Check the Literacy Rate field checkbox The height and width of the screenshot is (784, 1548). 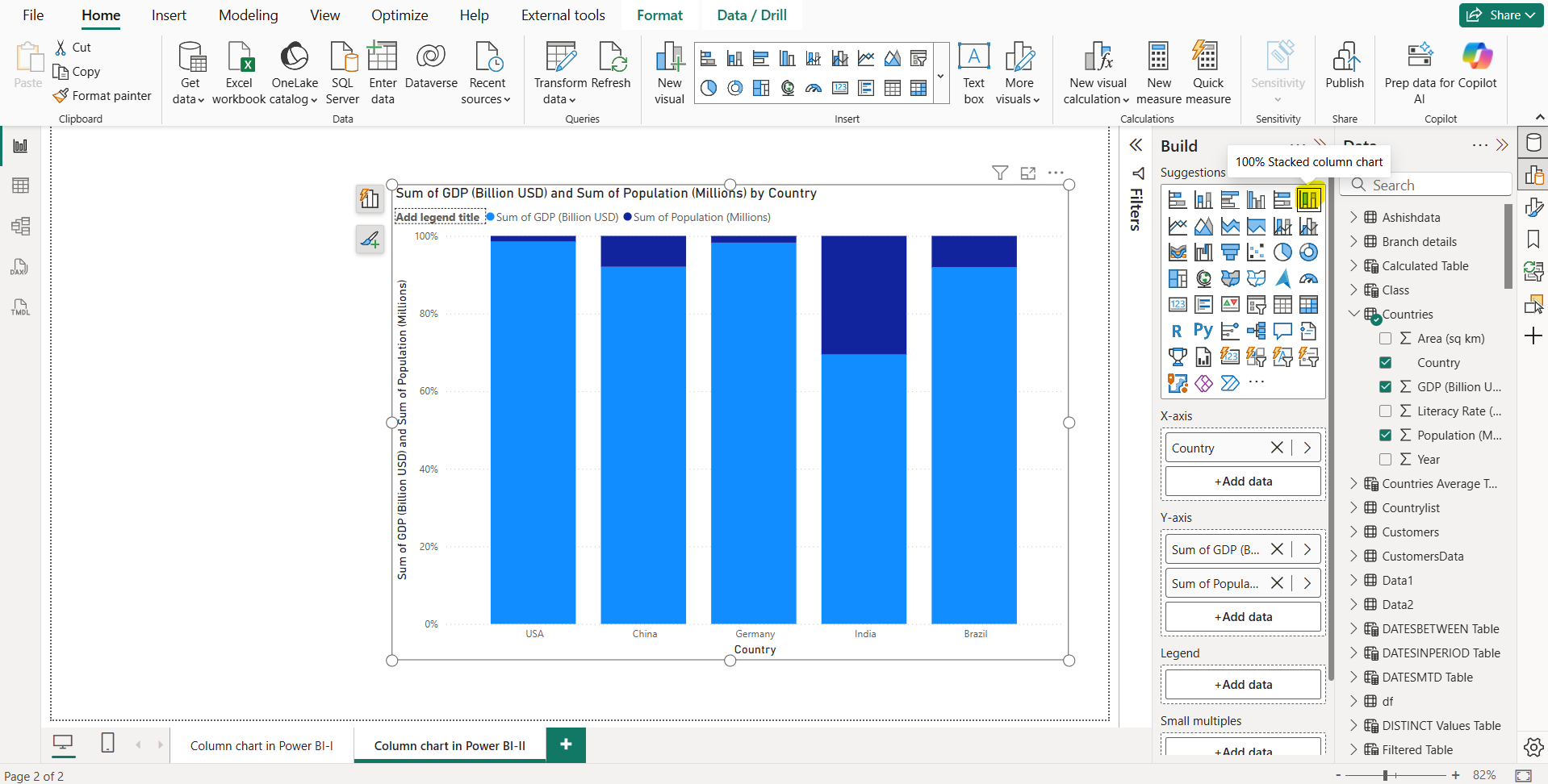(1387, 411)
